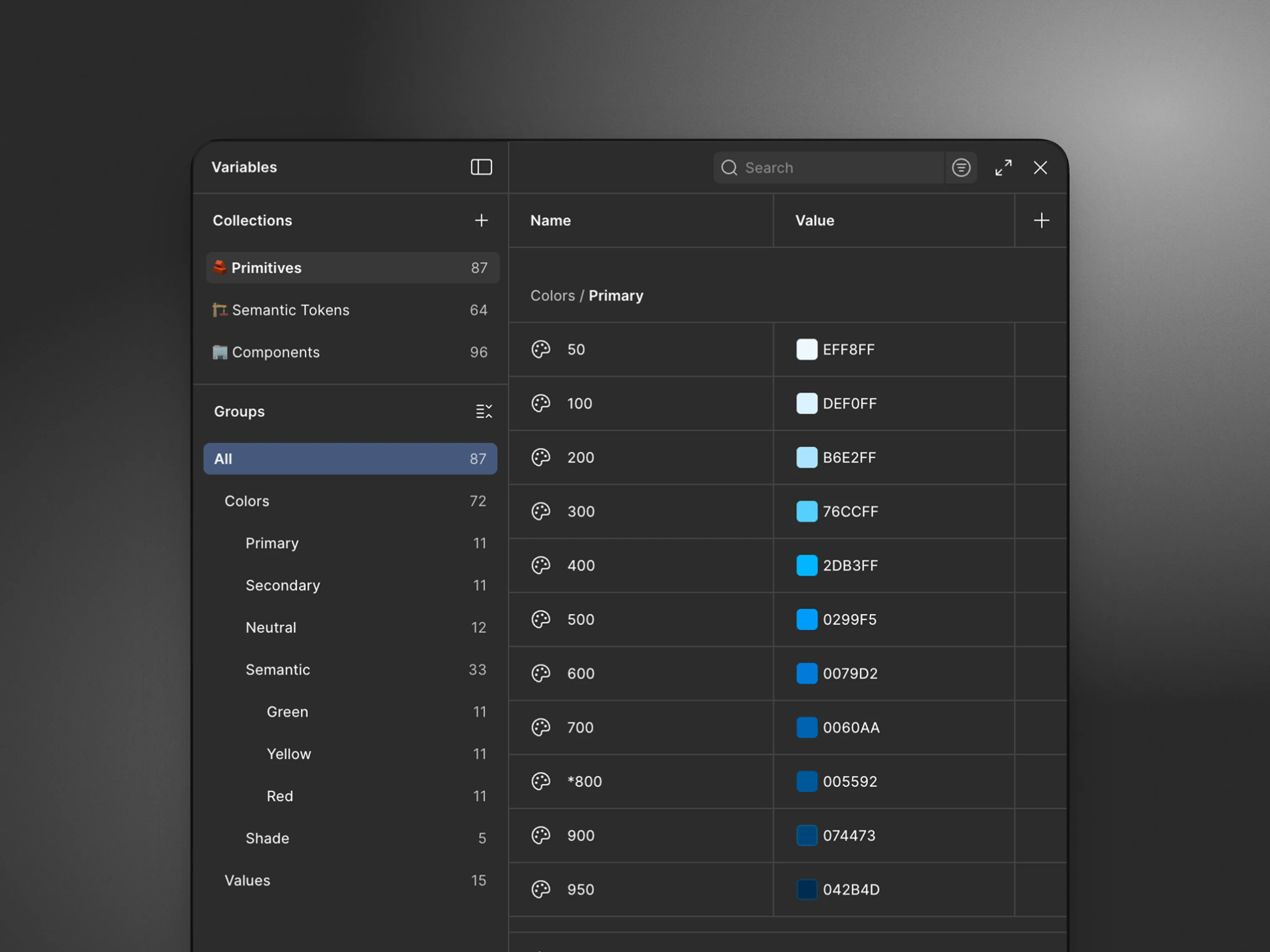The height and width of the screenshot is (952, 1270).
Task: Add new mode column with plus icon
Action: point(1041,220)
